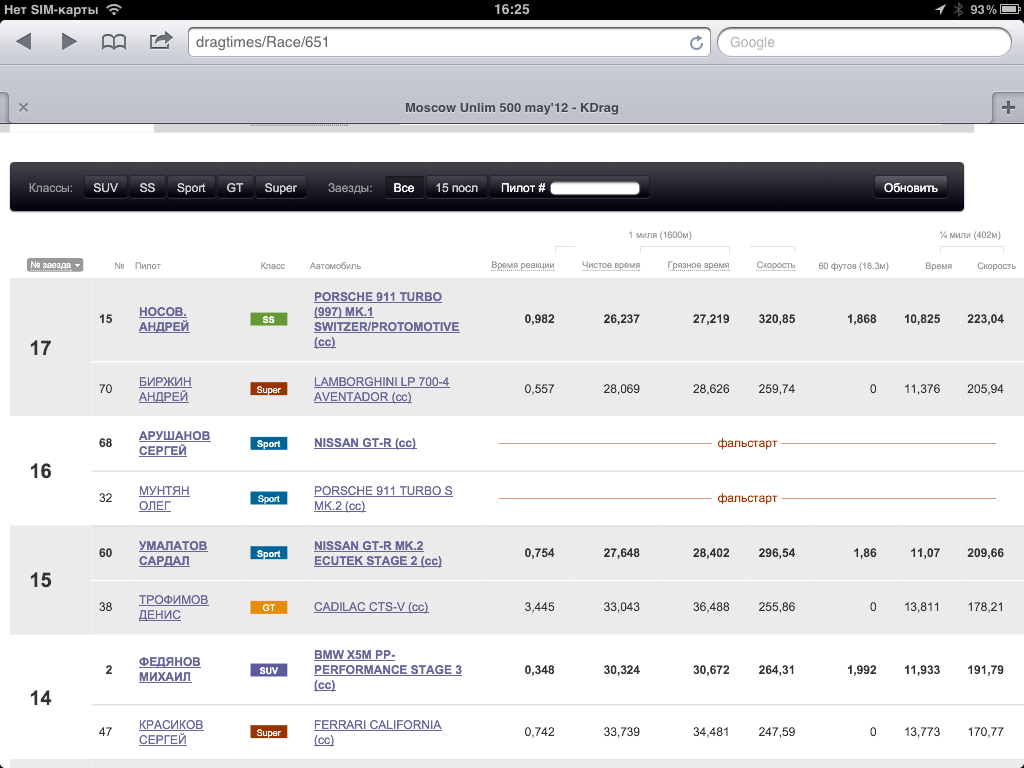The image size is (1024, 768).
Task: Click Super class badge for Красиков
Action: coord(268,732)
